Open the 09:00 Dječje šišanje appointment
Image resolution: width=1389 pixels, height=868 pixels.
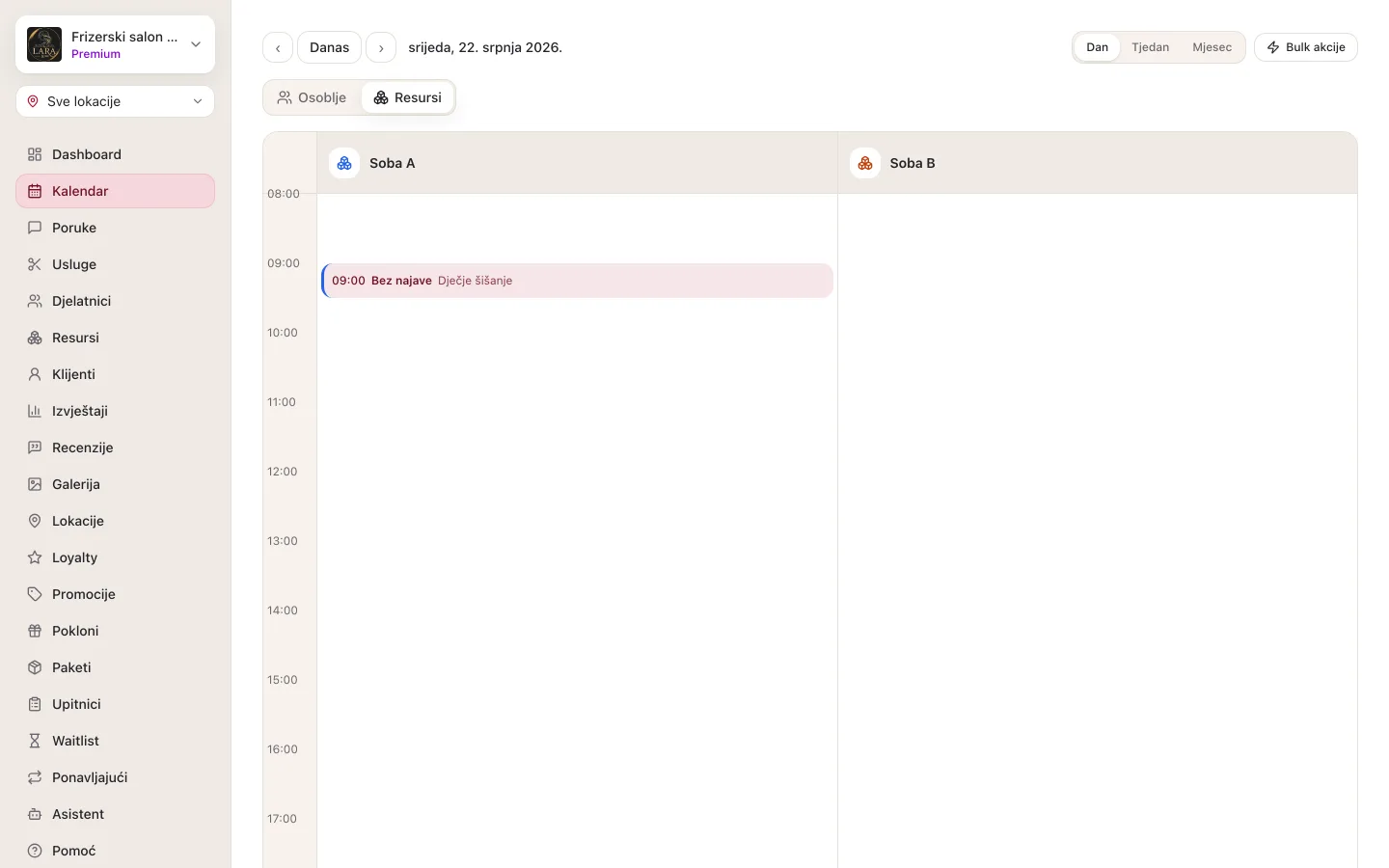(577, 281)
